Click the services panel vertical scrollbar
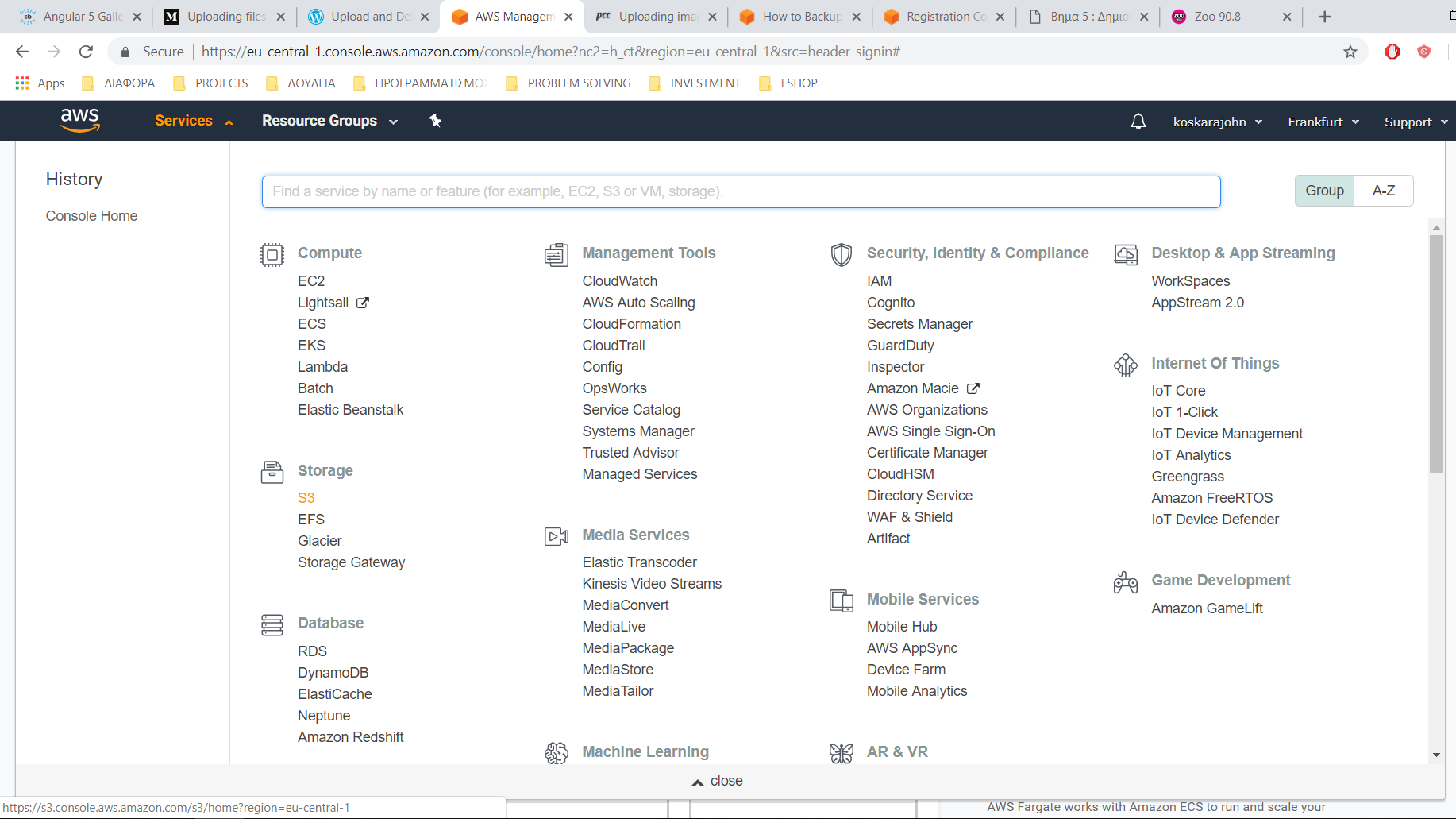The width and height of the screenshot is (1456, 819). click(x=1436, y=353)
